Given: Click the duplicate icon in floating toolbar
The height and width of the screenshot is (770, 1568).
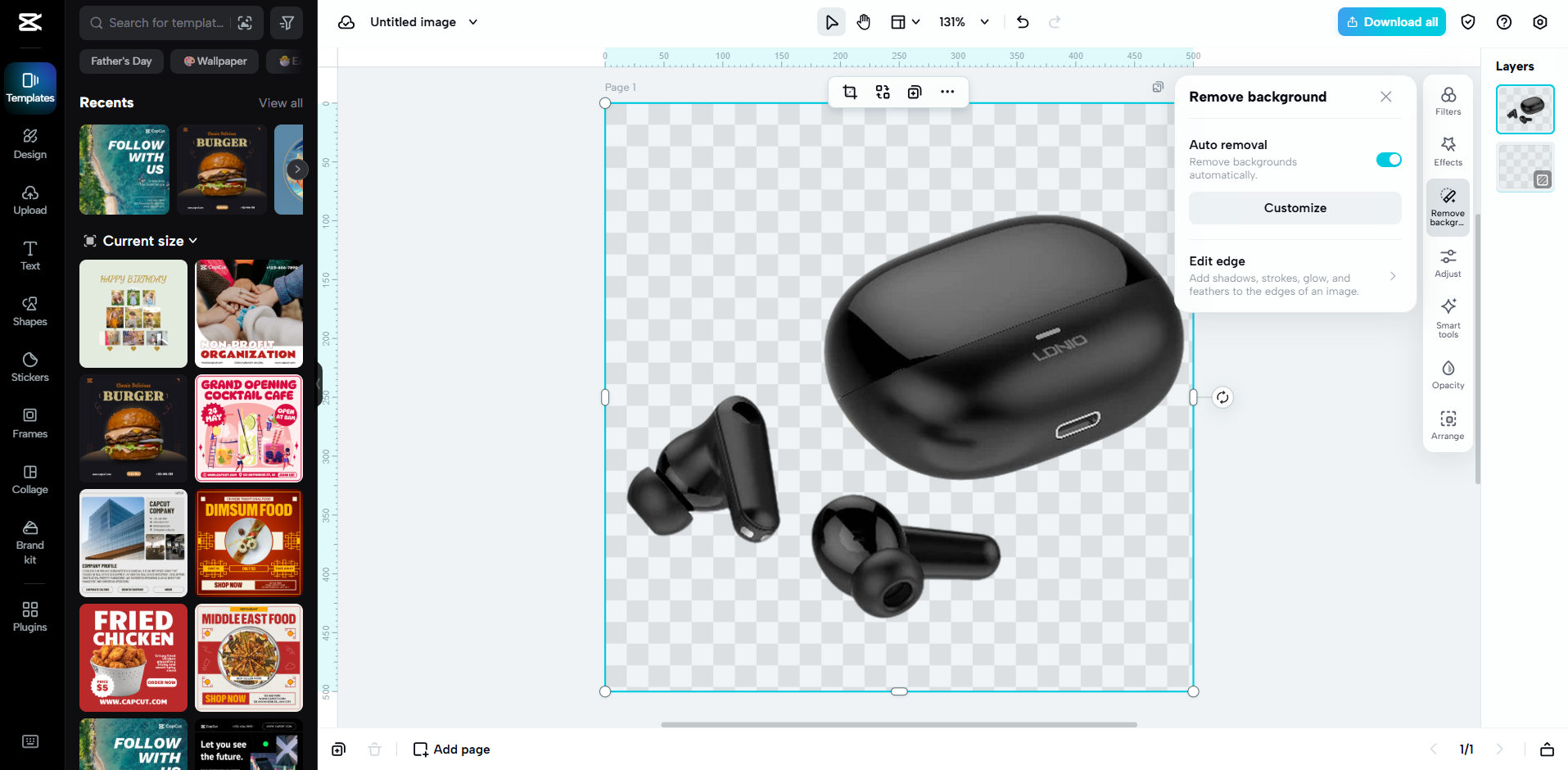Looking at the screenshot, I should point(915,92).
